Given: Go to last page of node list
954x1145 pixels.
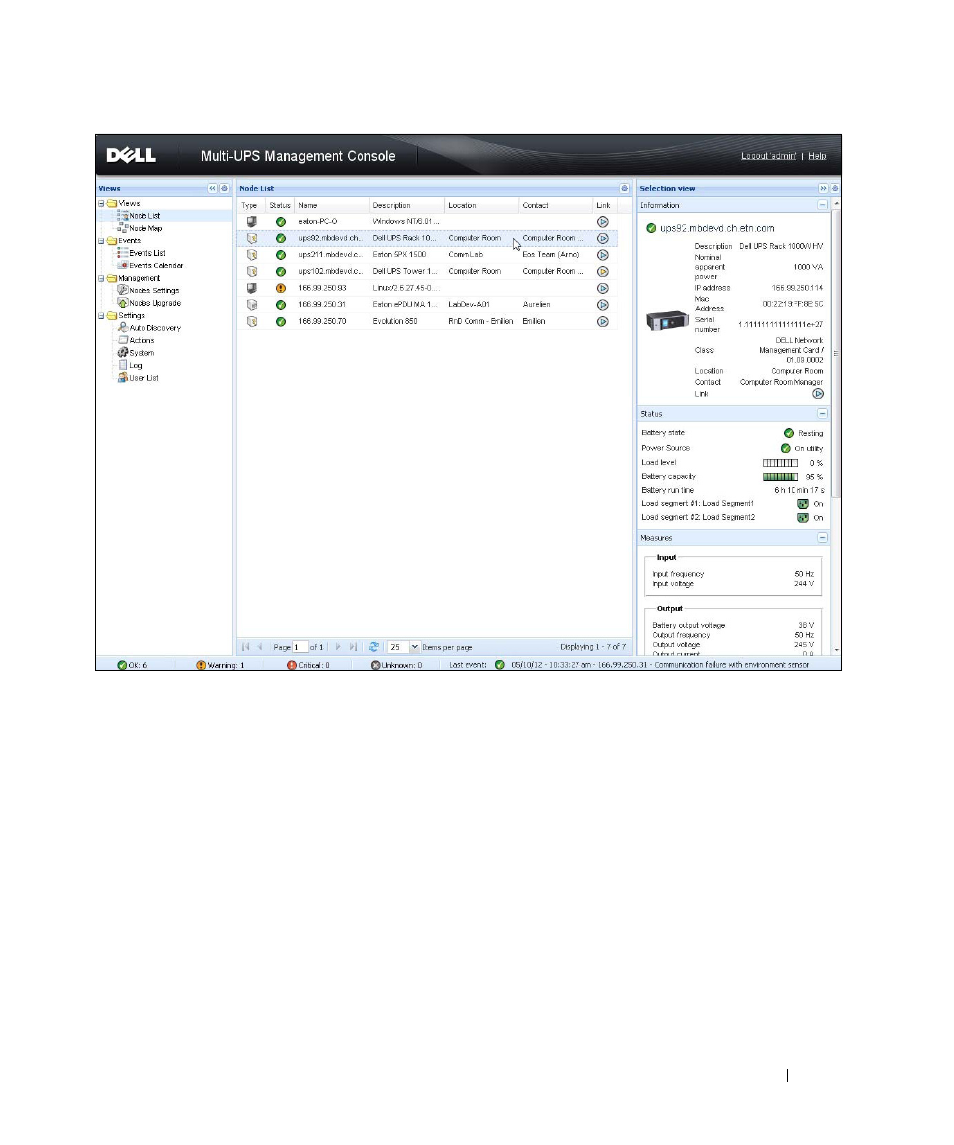Looking at the screenshot, I should coord(354,647).
